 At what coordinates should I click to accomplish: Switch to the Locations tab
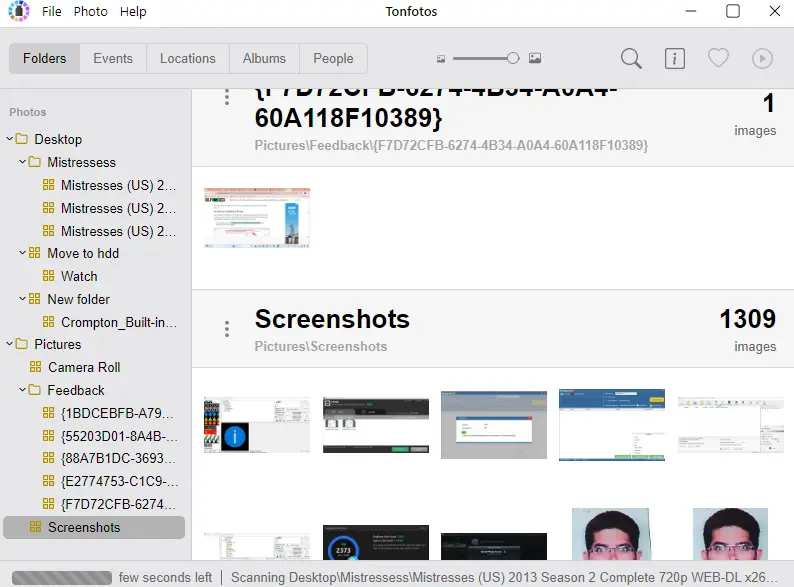188,59
